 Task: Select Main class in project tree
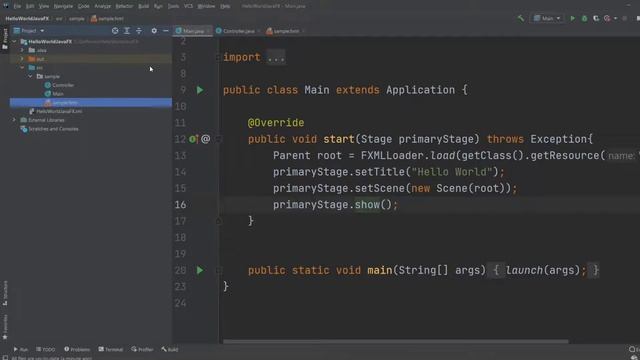pyautogui.click(x=58, y=94)
